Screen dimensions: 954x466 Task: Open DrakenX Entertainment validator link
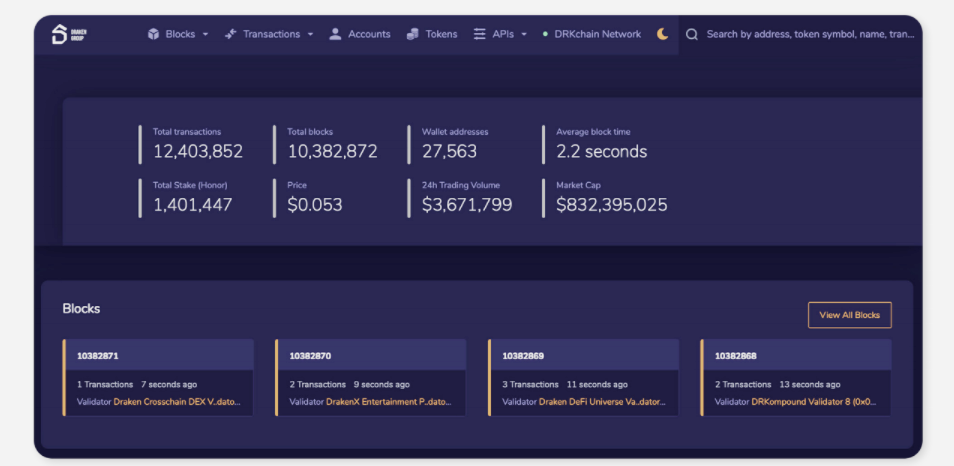click(389, 402)
